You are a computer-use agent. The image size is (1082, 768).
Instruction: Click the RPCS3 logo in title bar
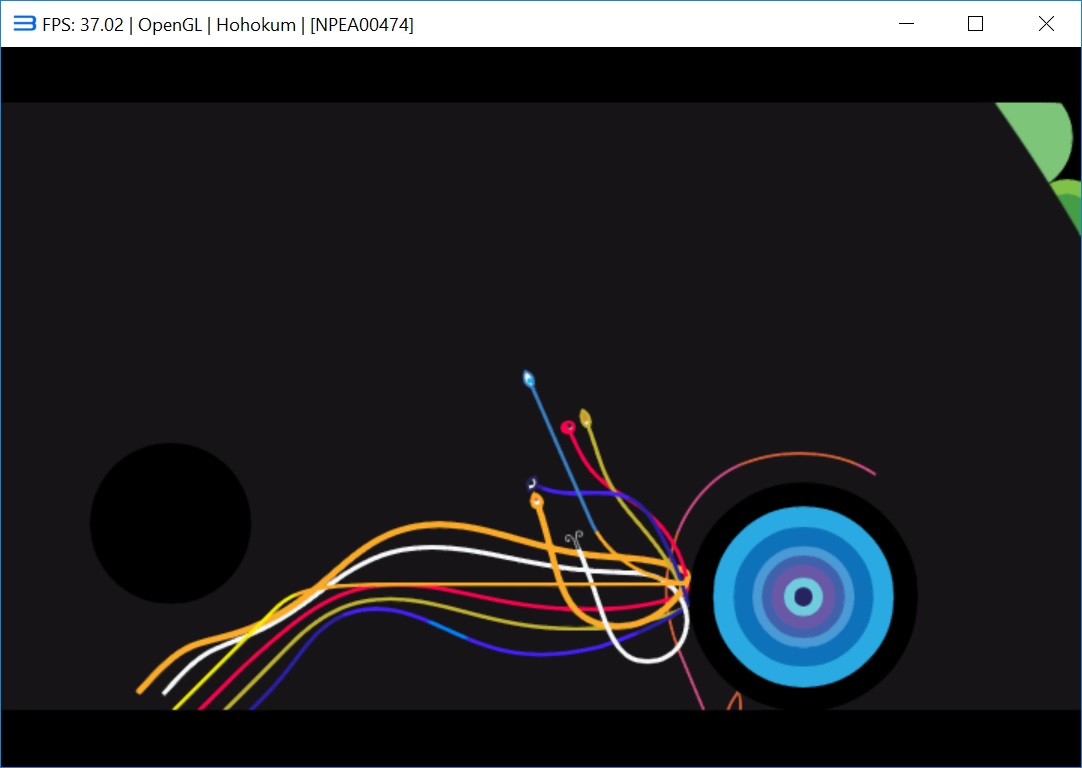24,24
